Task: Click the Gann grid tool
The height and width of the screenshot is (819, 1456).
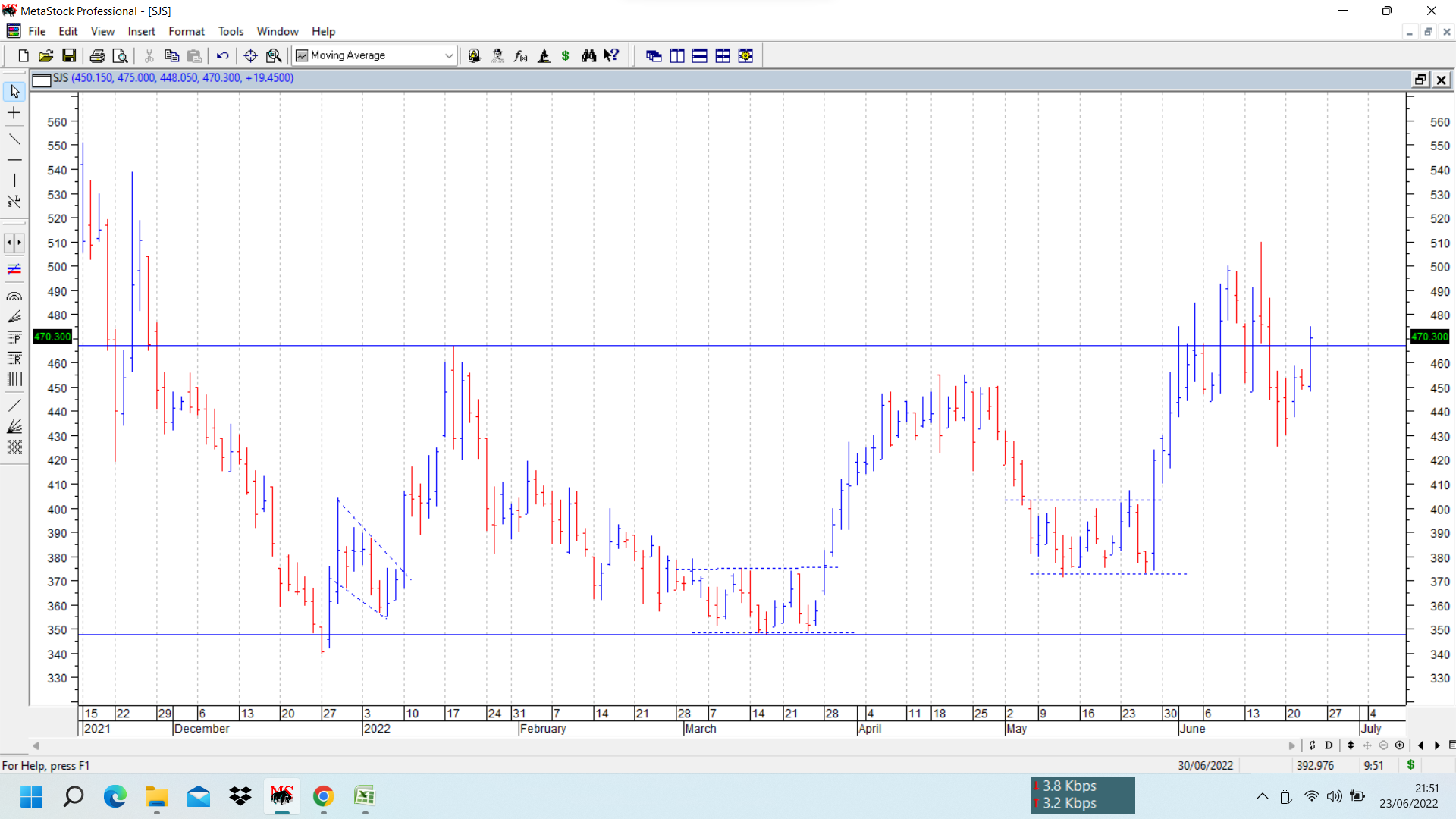Action: coord(14,447)
